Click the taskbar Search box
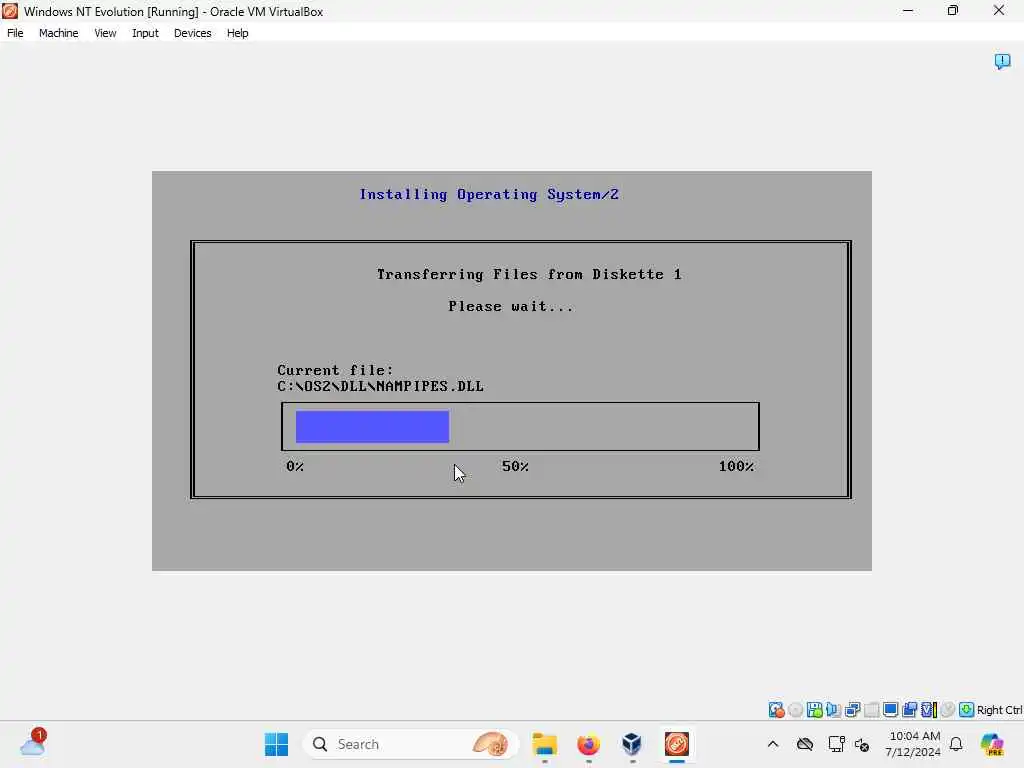This screenshot has height=768, width=1024. click(x=411, y=744)
